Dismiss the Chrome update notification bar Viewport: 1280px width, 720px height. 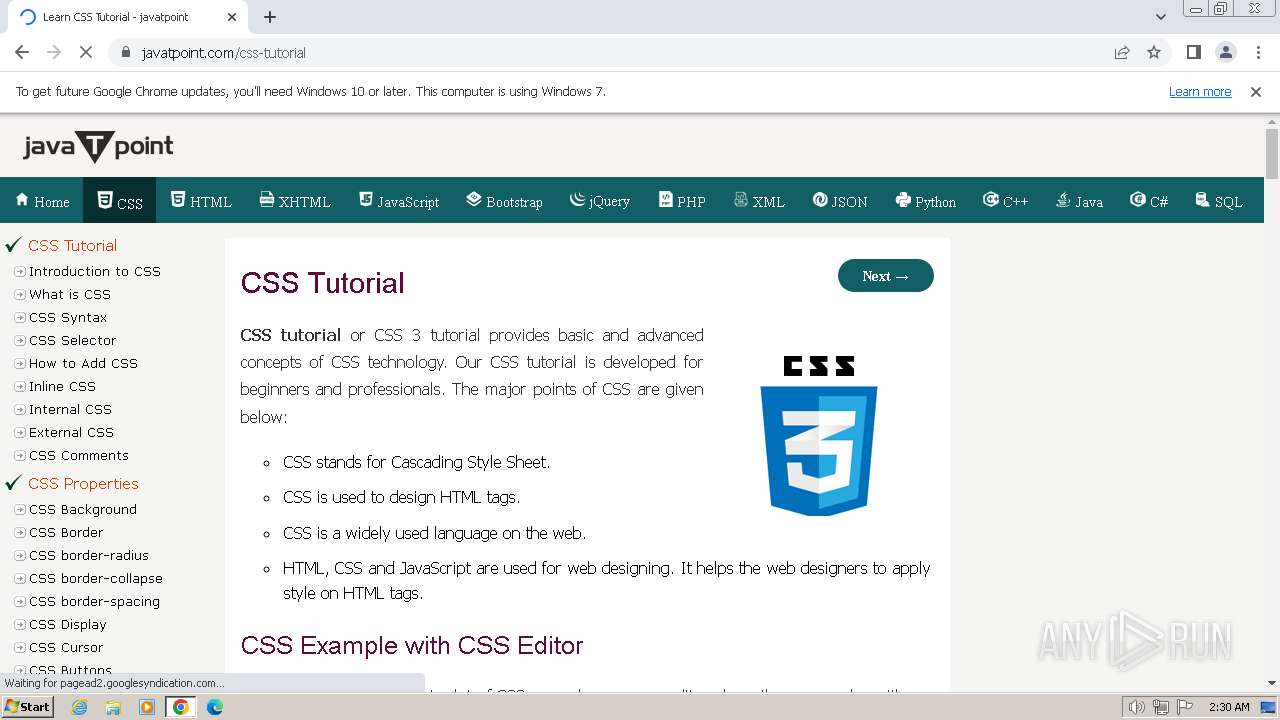coord(1256,92)
